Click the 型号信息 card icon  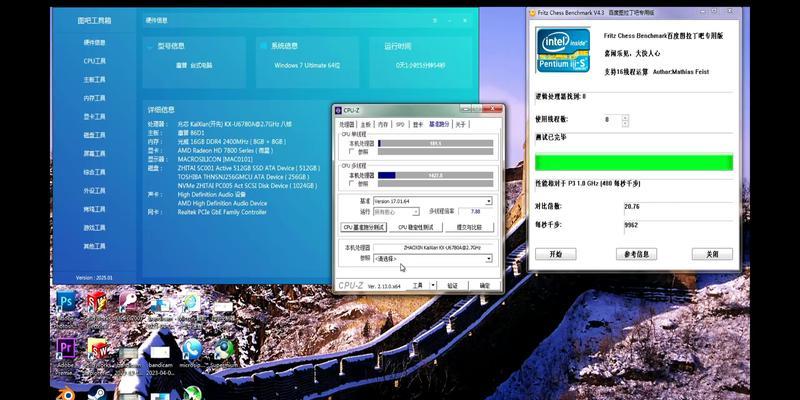(150, 46)
